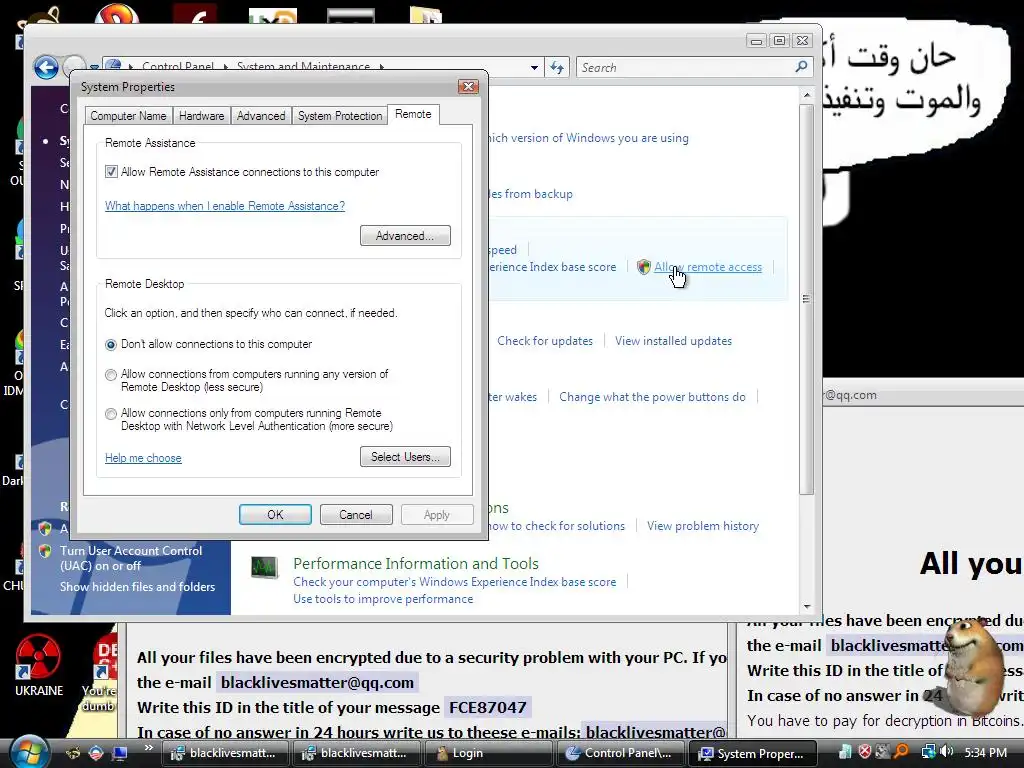Select Allow connections only with Network Level Authentication
The width and height of the screenshot is (1024, 768).
(111, 414)
